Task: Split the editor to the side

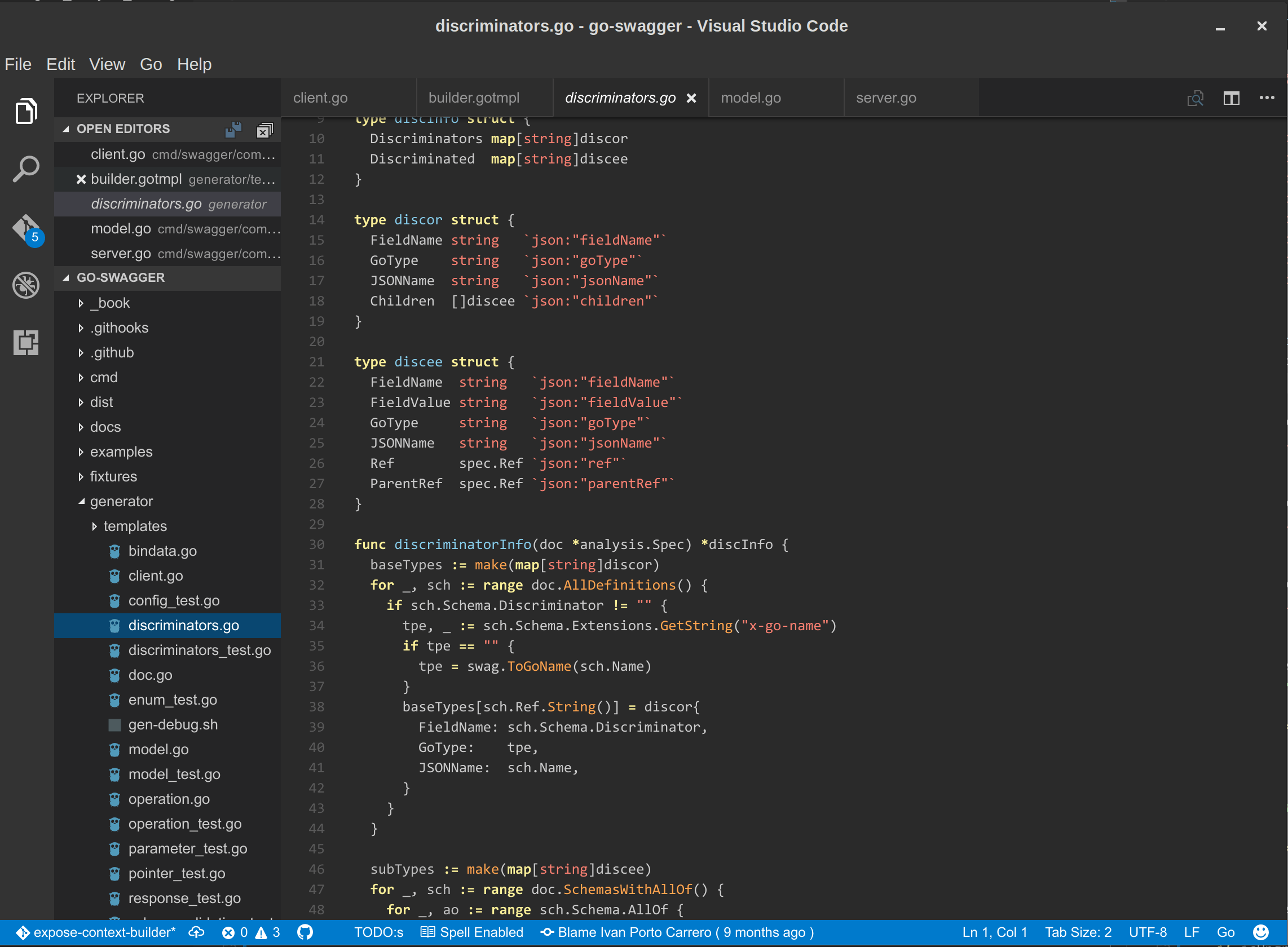Action: 1231,98
